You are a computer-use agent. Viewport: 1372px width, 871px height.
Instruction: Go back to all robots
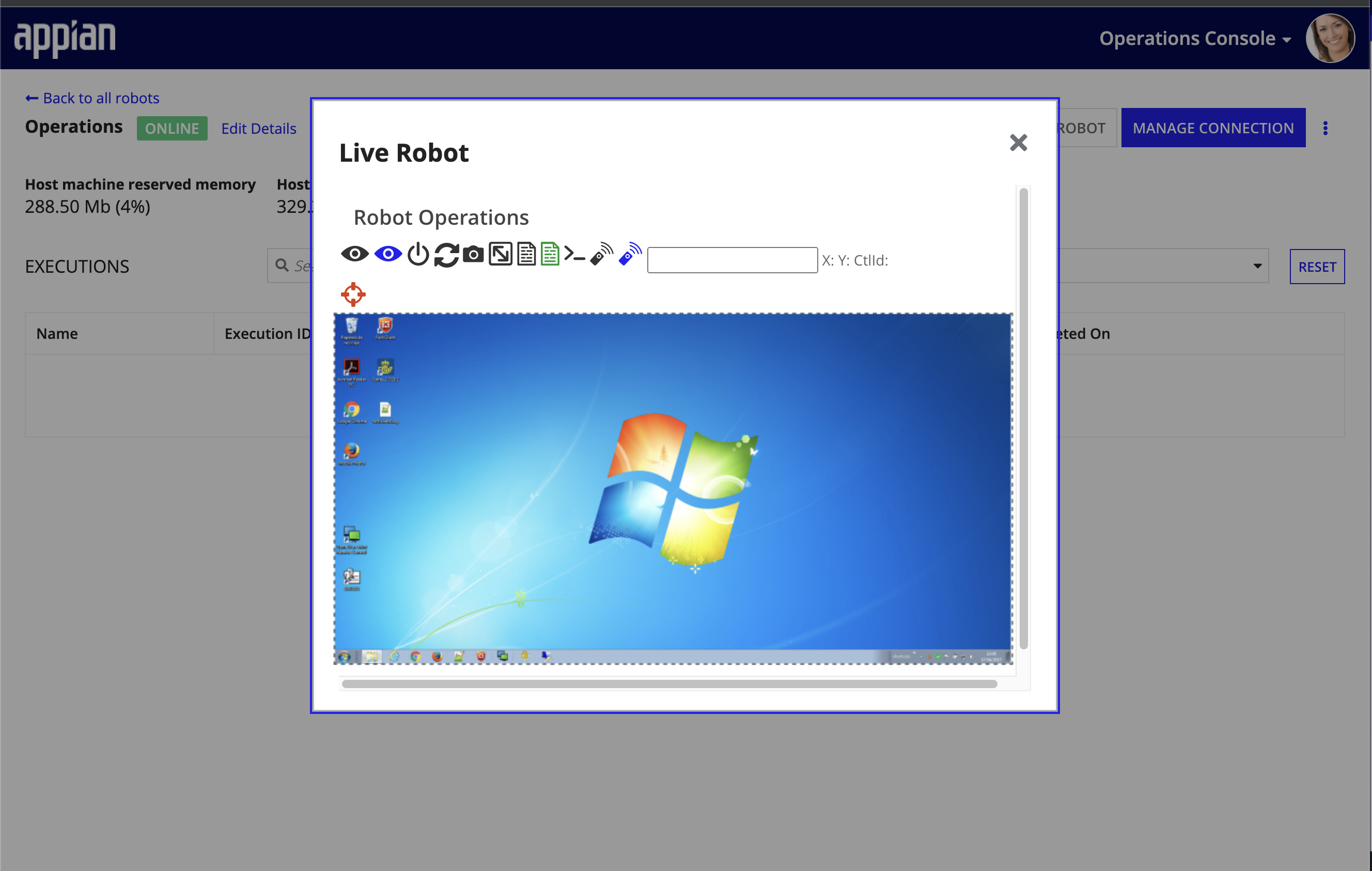(x=92, y=98)
